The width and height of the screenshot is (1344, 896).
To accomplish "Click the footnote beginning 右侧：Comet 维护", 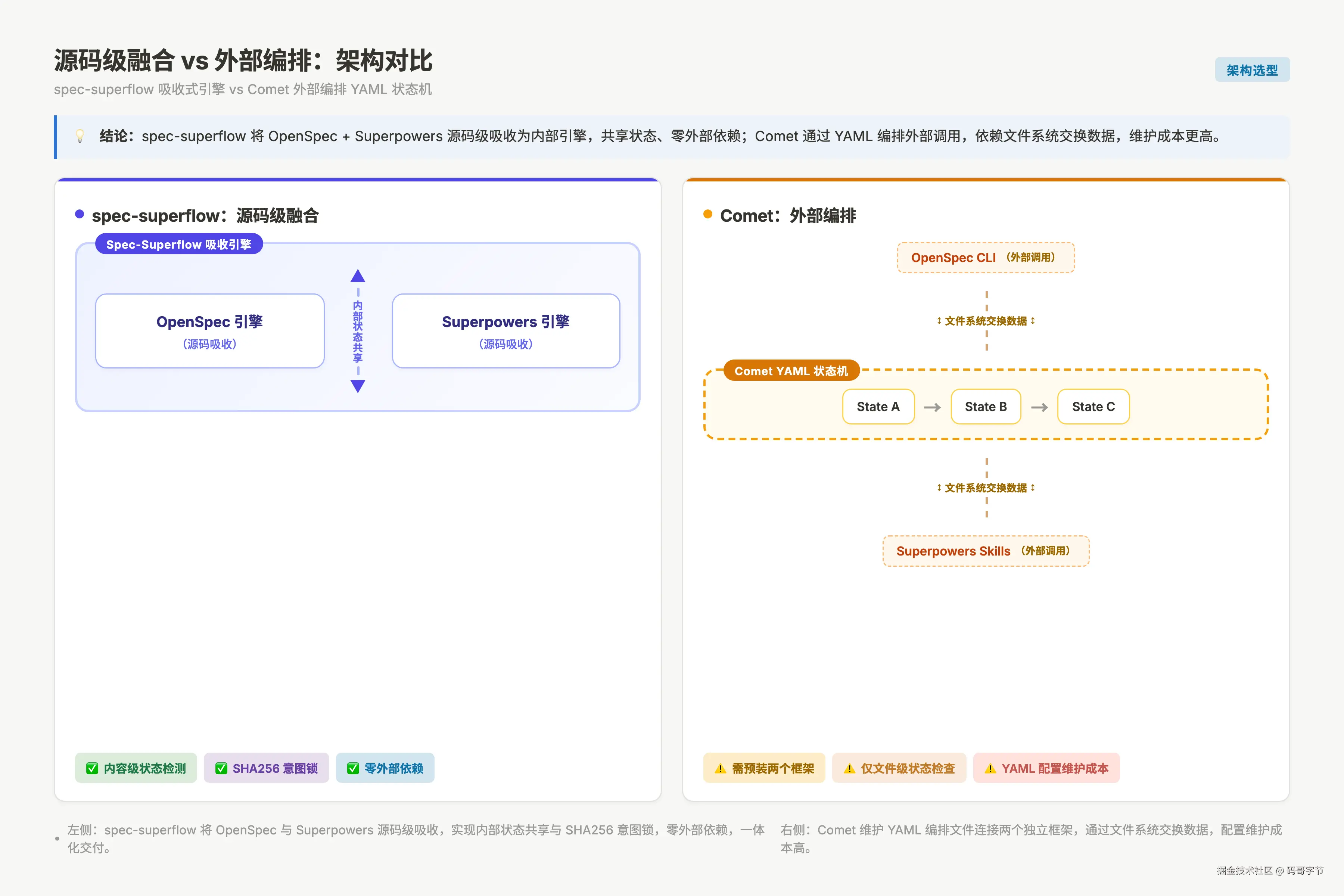I will tap(1032, 839).
